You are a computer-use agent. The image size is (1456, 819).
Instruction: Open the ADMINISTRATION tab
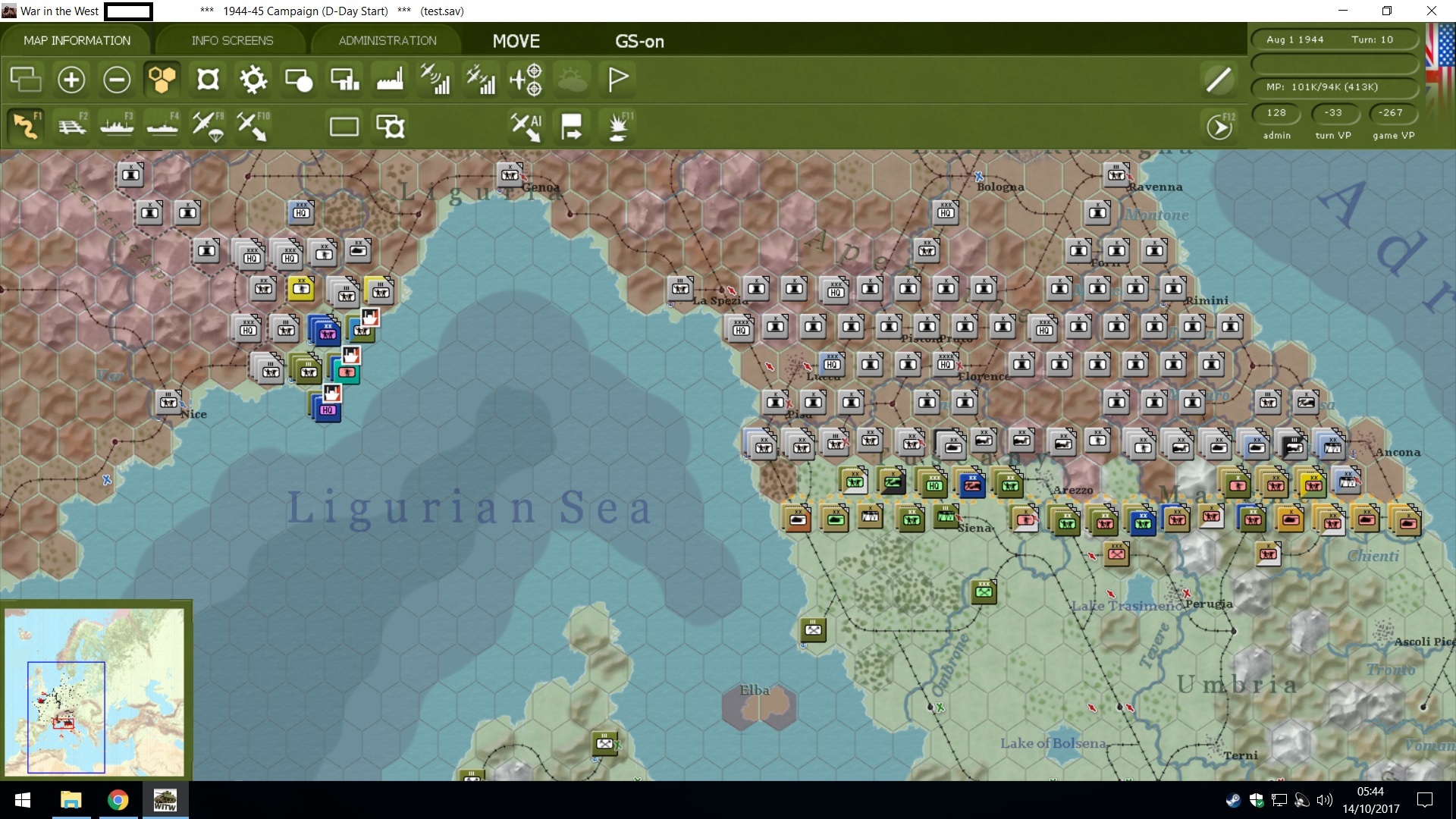click(388, 41)
